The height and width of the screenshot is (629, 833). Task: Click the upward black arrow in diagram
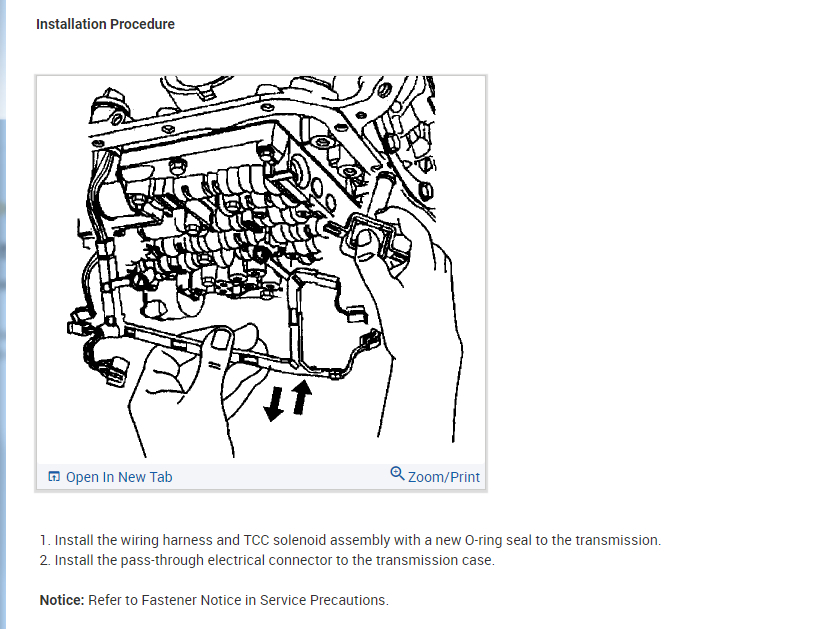[x=301, y=397]
